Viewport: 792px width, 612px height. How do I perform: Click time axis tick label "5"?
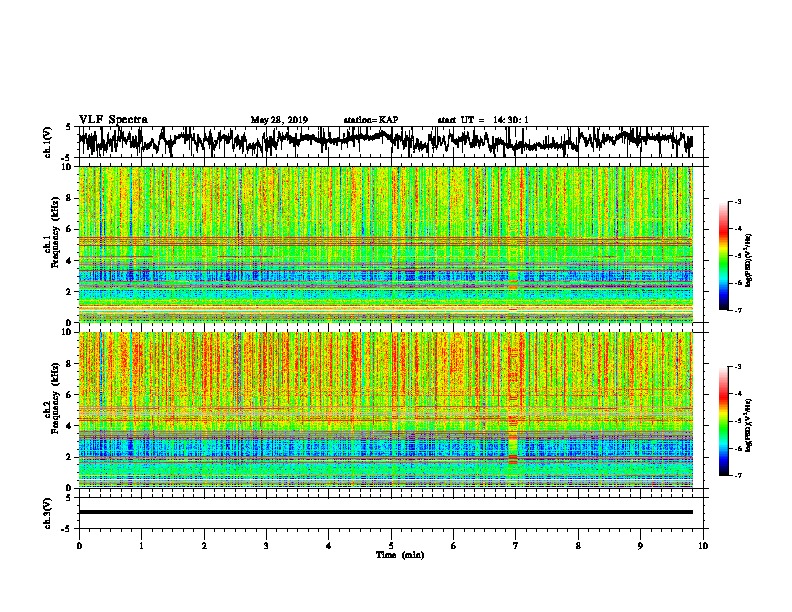click(391, 546)
